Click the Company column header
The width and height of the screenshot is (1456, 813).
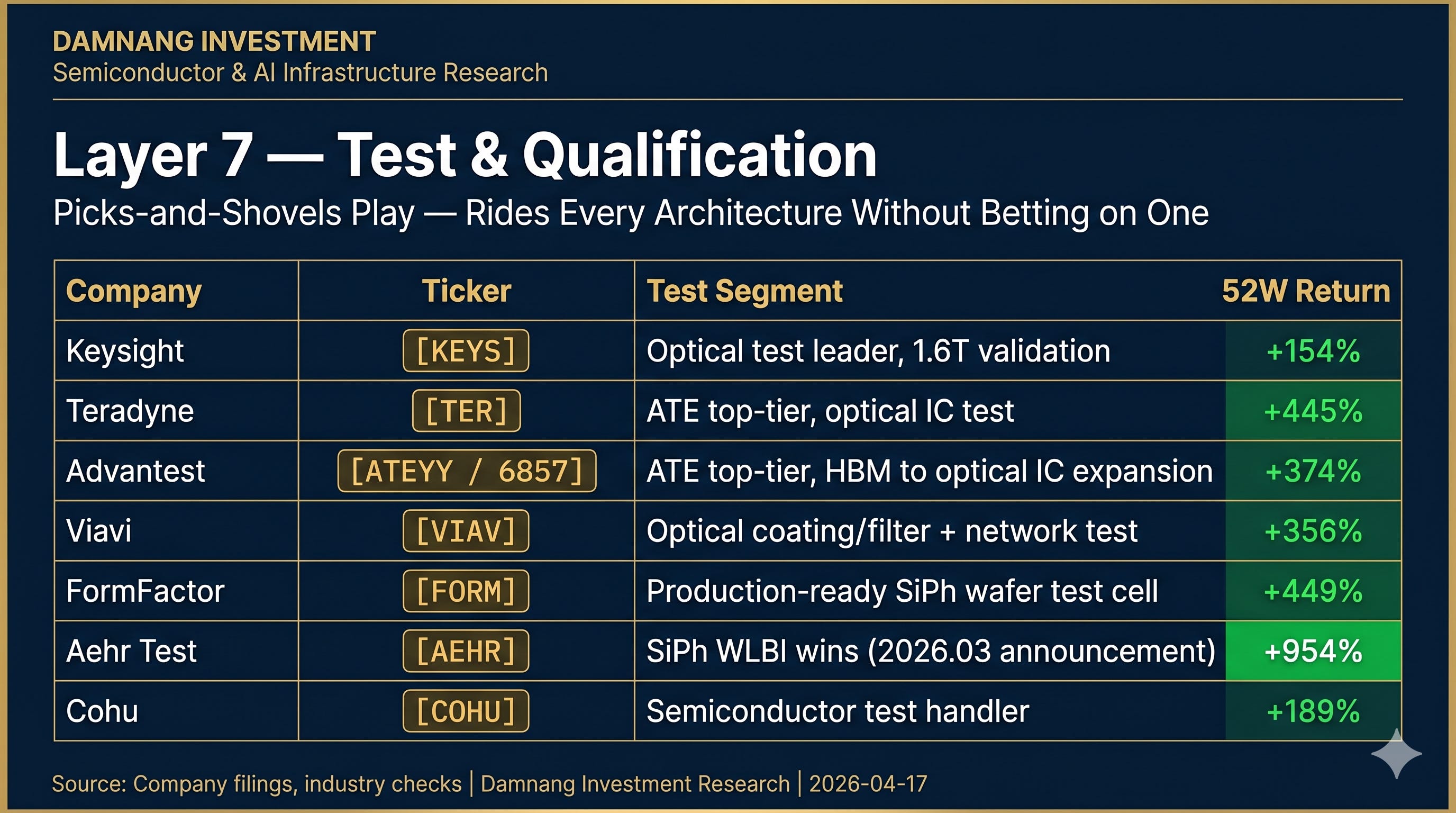134,292
